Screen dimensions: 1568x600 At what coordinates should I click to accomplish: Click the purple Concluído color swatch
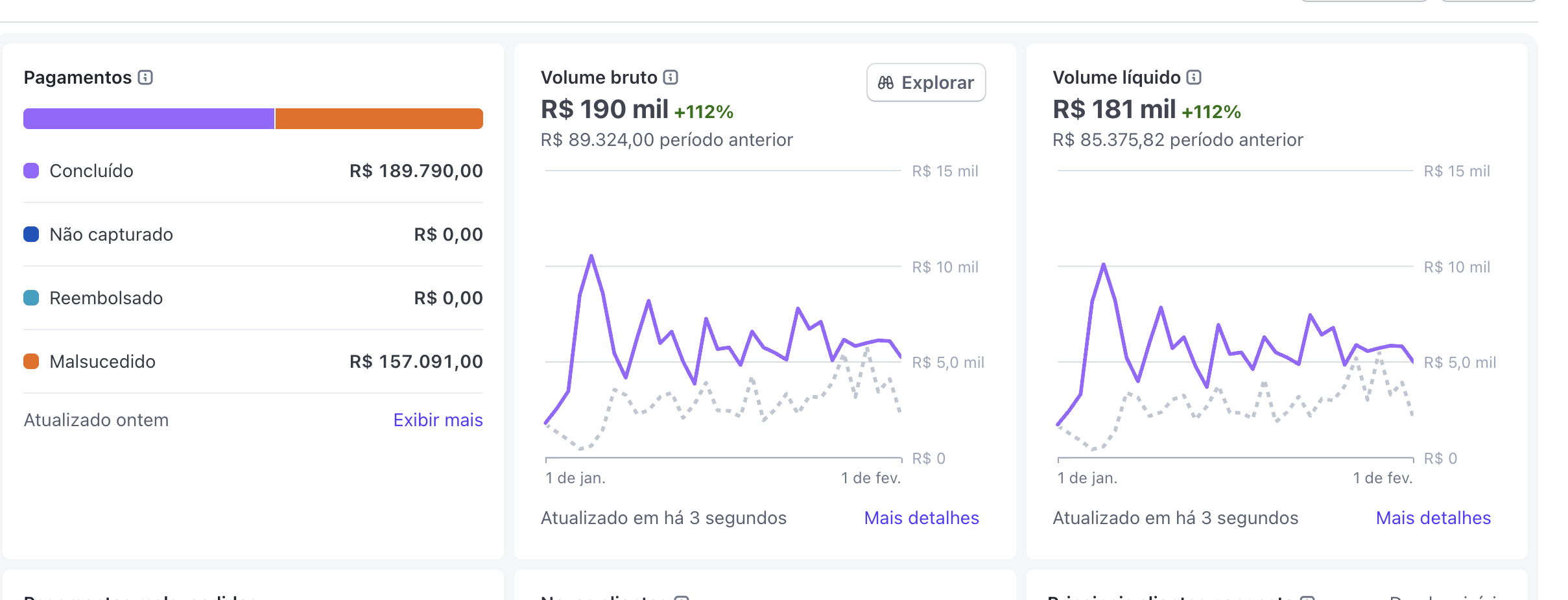pyautogui.click(x=30, y=171)
